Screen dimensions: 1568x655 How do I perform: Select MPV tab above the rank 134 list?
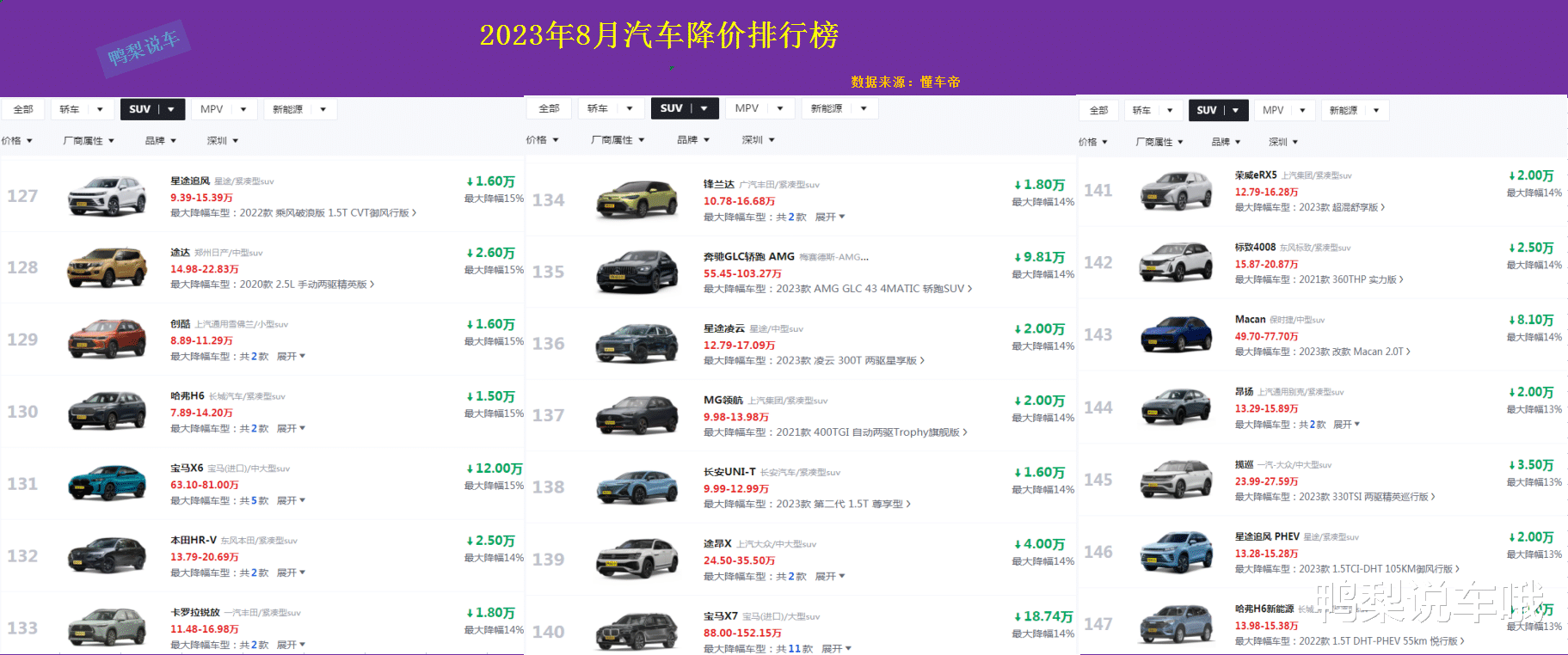coord(758,108)
